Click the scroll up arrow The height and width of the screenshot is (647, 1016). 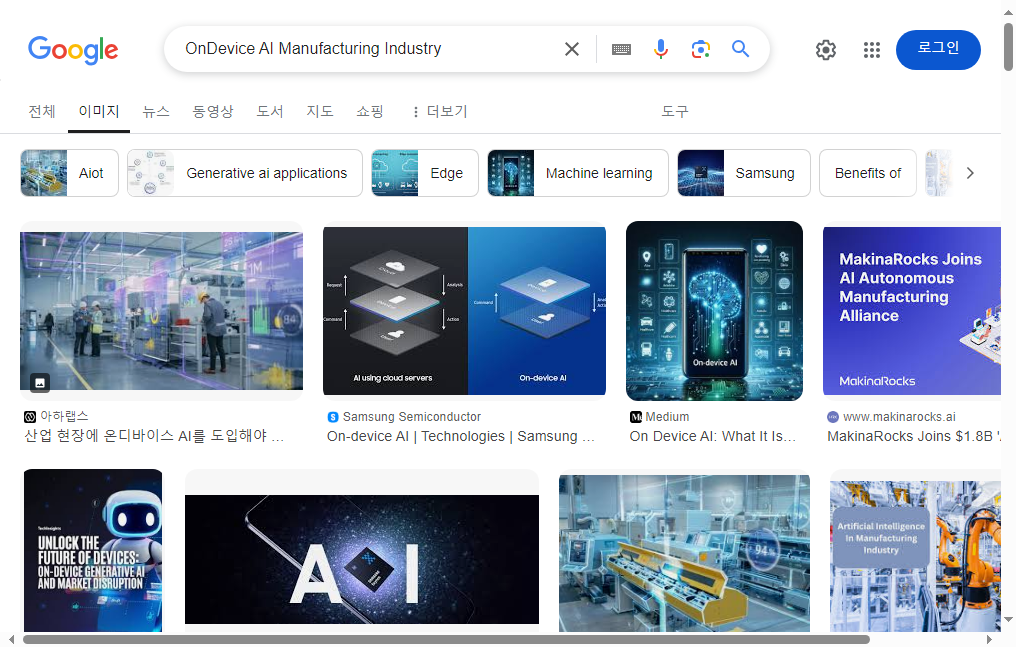pos(1008,12)
